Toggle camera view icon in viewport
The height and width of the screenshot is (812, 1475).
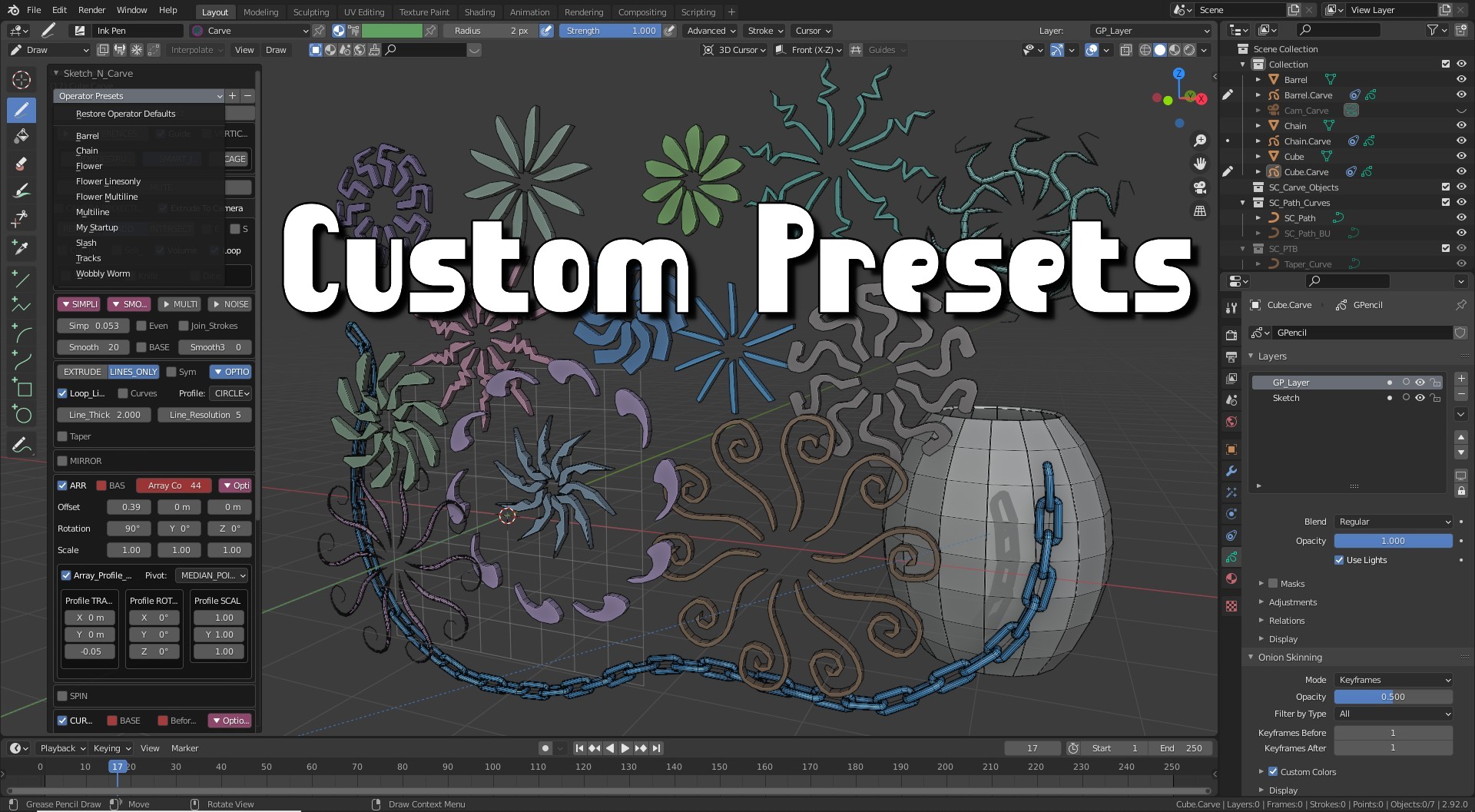[1199, 187]
